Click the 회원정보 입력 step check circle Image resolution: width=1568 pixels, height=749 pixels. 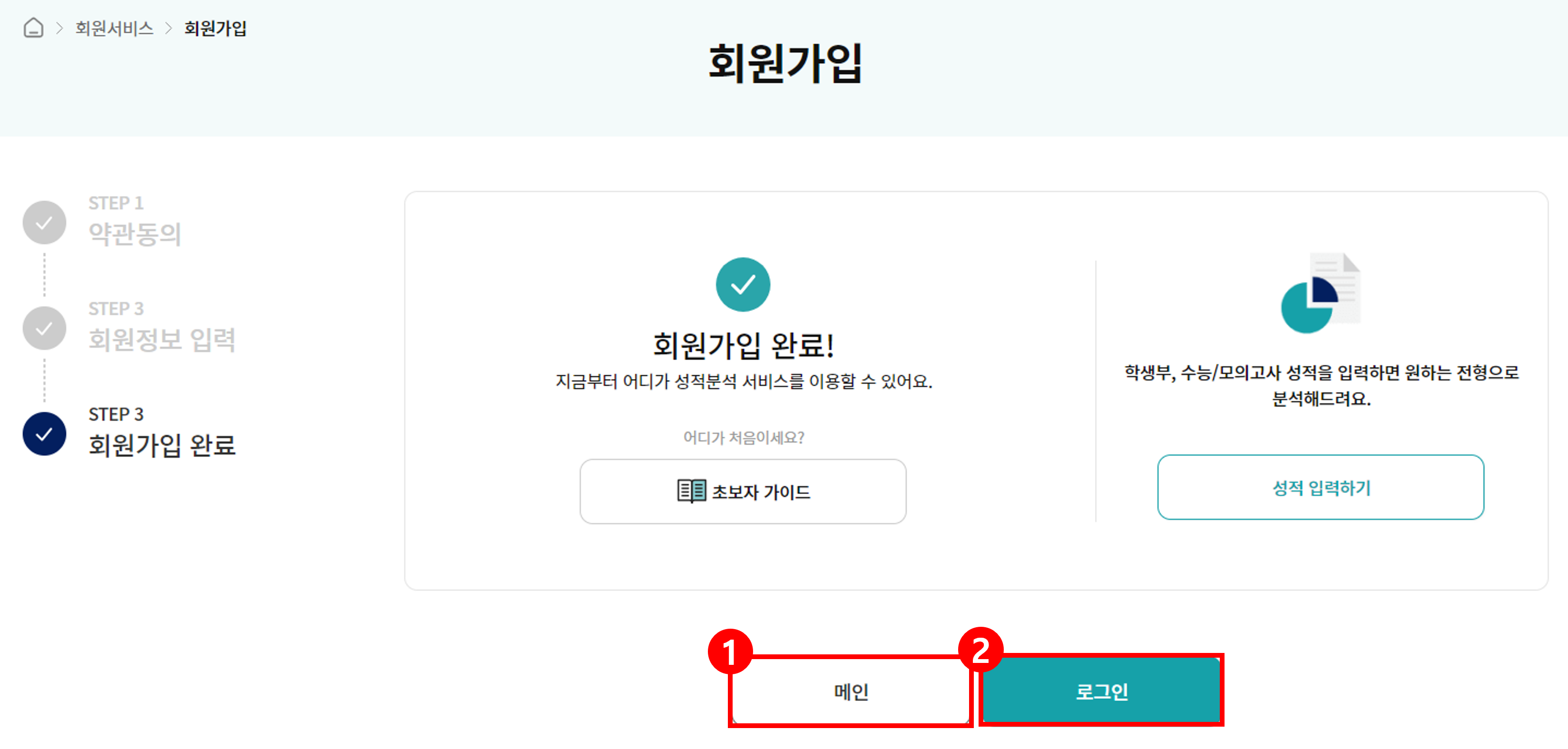click(x=44, y=329)
